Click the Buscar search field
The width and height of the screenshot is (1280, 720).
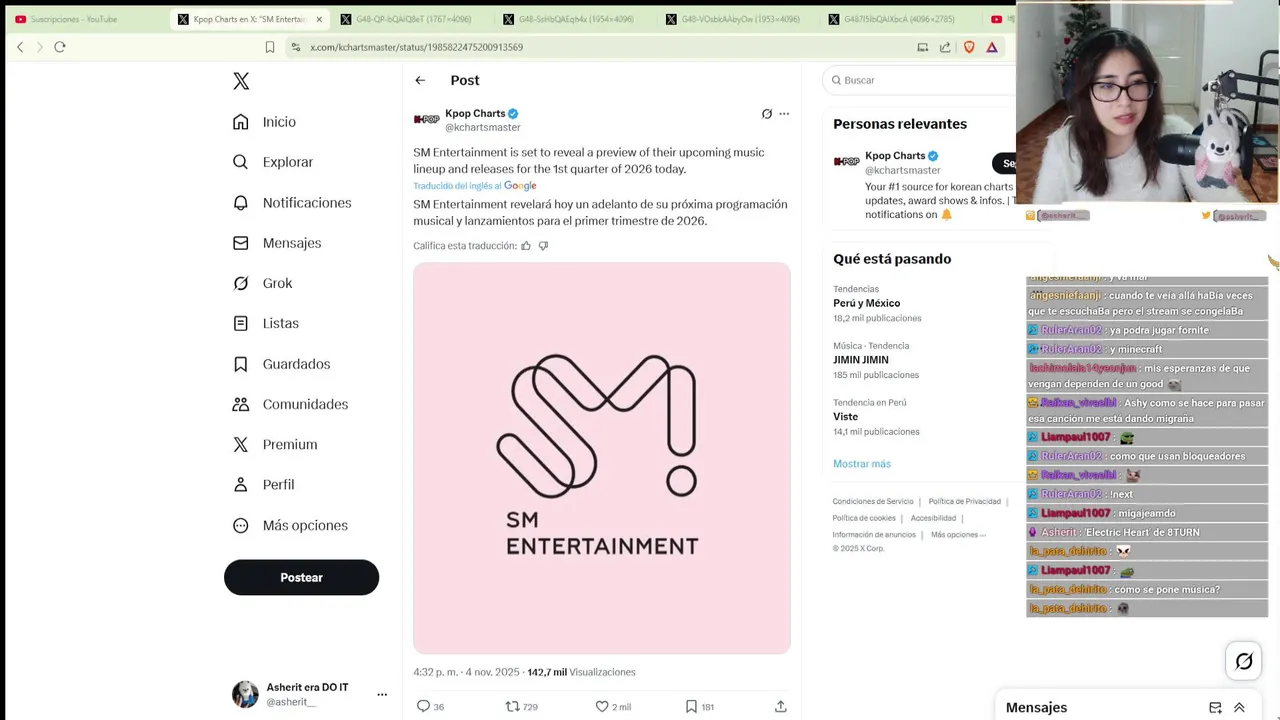920,80
